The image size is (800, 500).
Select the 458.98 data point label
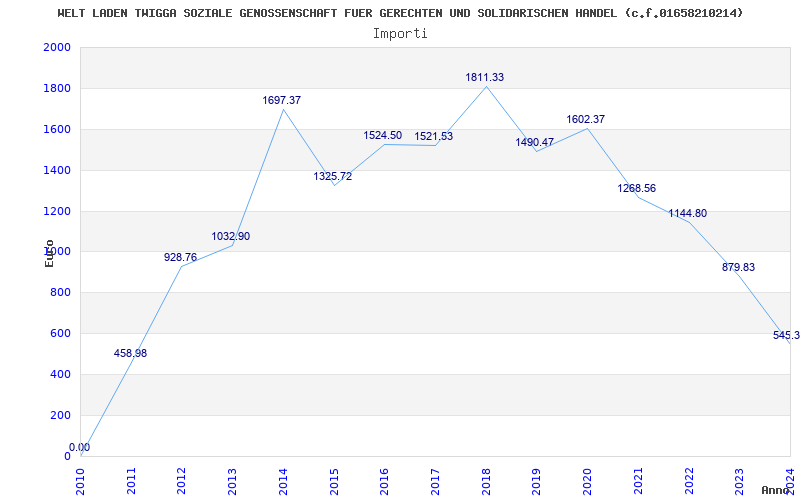130,353
